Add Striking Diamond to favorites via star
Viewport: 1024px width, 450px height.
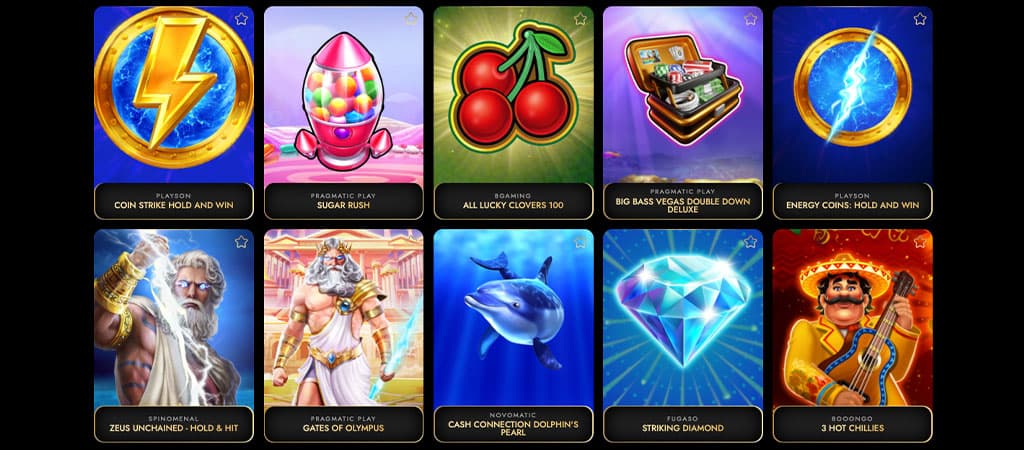(750, 242)
